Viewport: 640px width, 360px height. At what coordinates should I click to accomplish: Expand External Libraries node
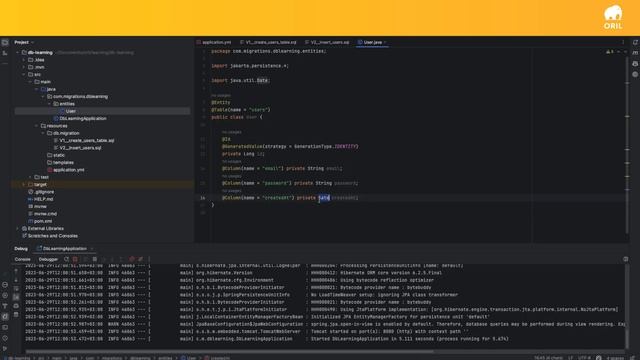pyautogui.click(x=18, y=229)
